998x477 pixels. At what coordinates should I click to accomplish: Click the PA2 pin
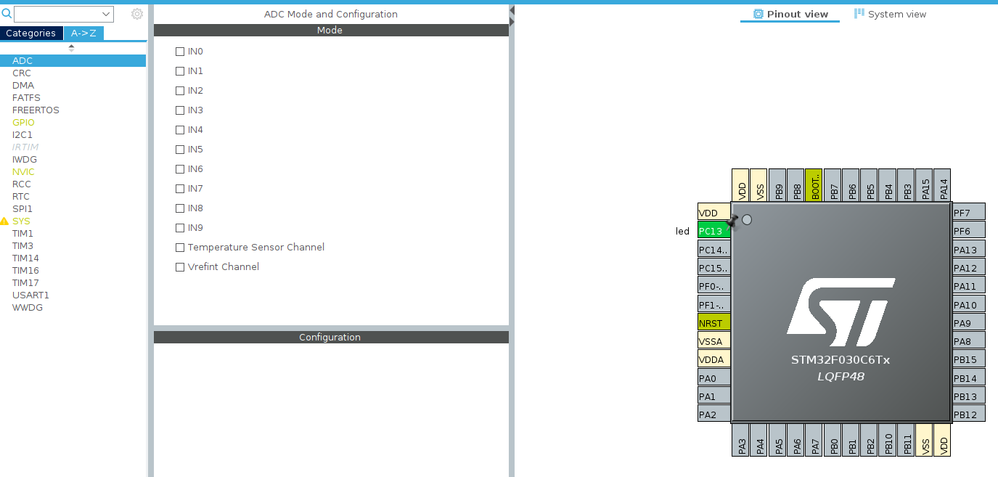(x=713, y=415)
